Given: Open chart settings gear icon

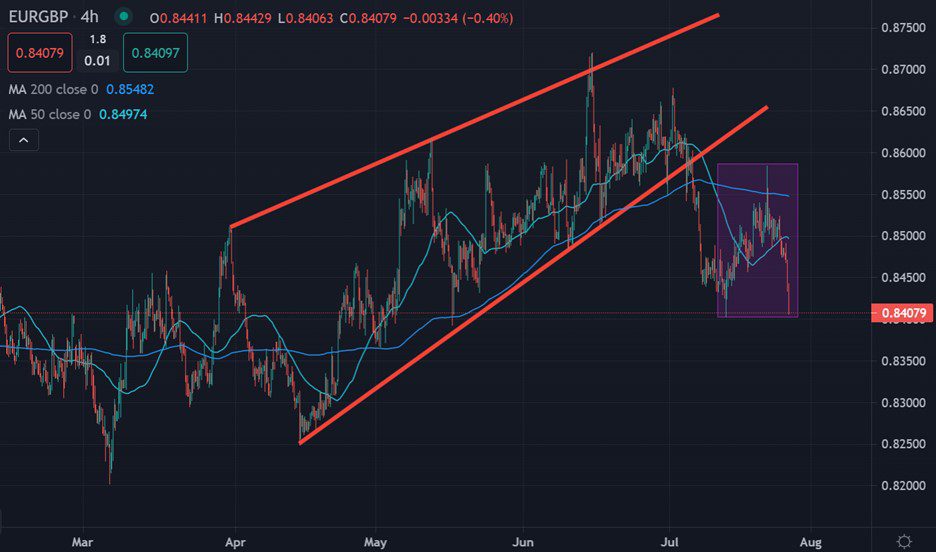Looking at the screenshot, I should click(x=904, y=541).
